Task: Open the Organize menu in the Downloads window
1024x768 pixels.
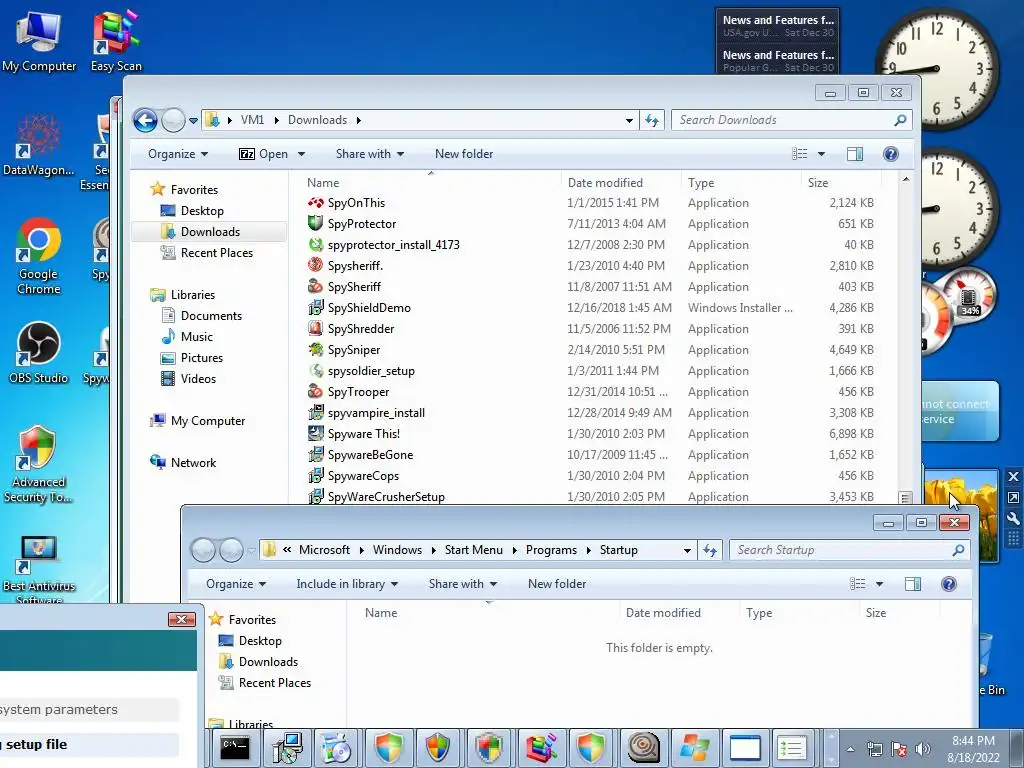Action: pyautogui.click(x=178, y=154)
